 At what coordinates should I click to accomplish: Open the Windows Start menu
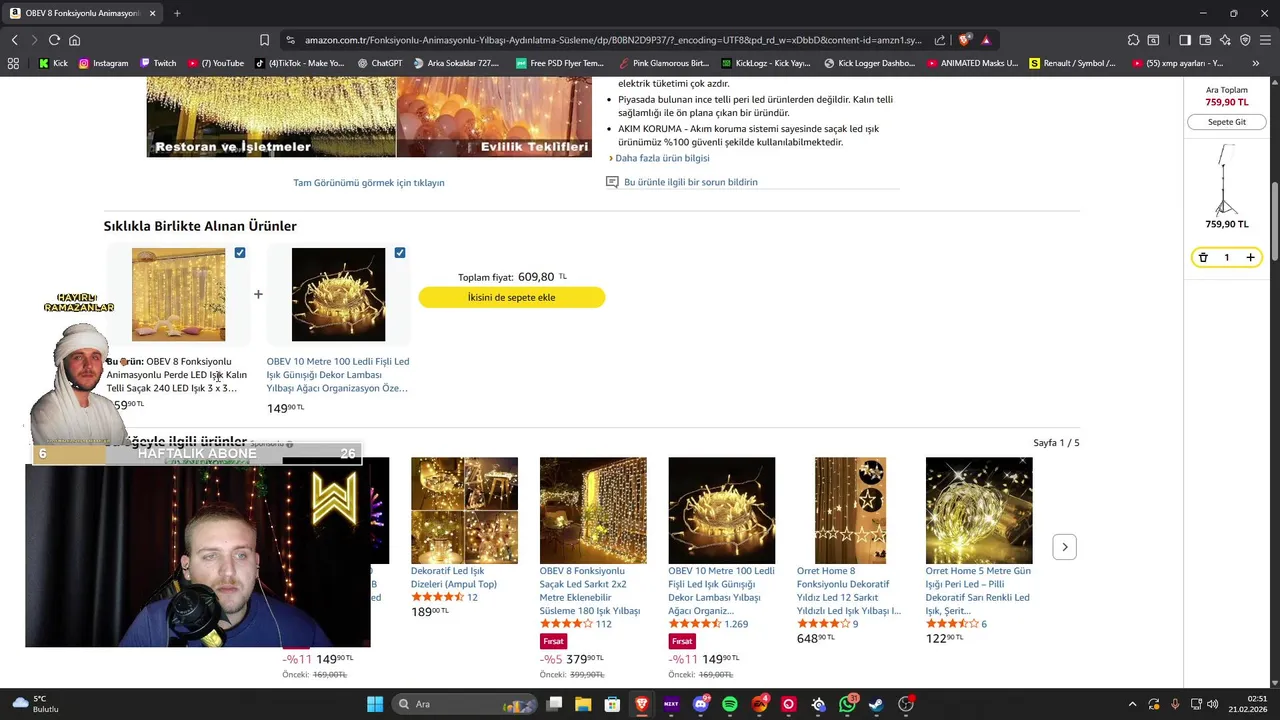coord(375,704)
